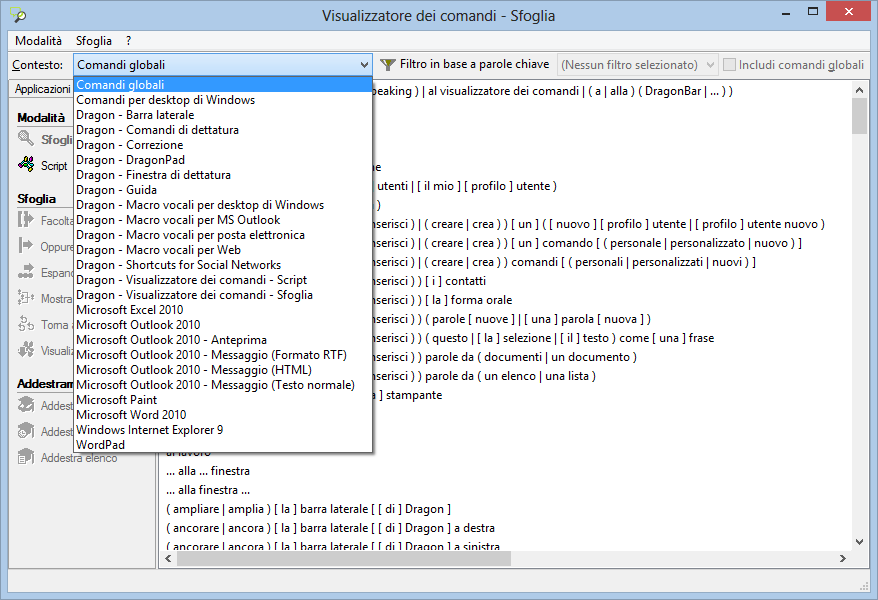878x600 pixels.
Task: Click the middle icon below the Addestramento heading
Action: (26, 431)
